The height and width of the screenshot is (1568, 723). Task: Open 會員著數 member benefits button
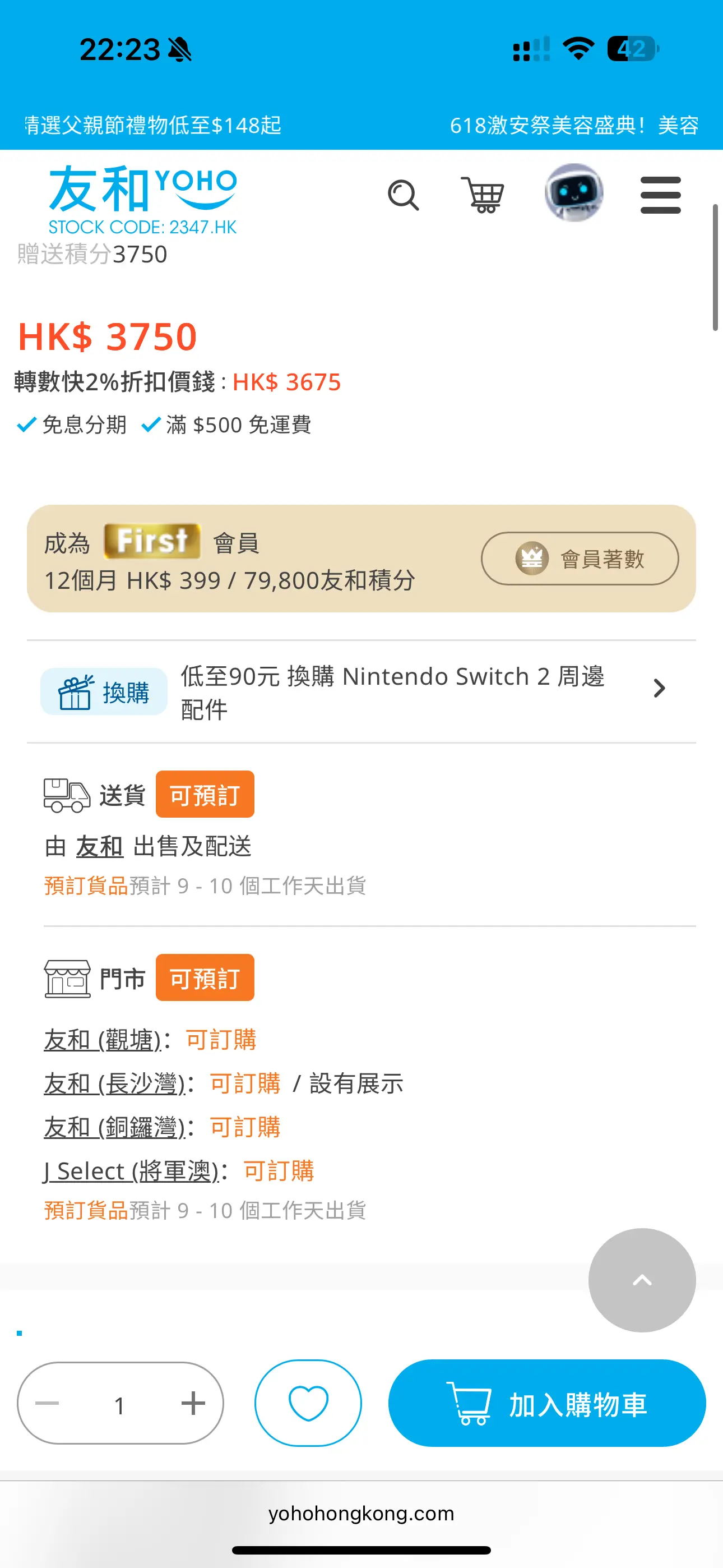pyautogui.click(x=580, y=558)
